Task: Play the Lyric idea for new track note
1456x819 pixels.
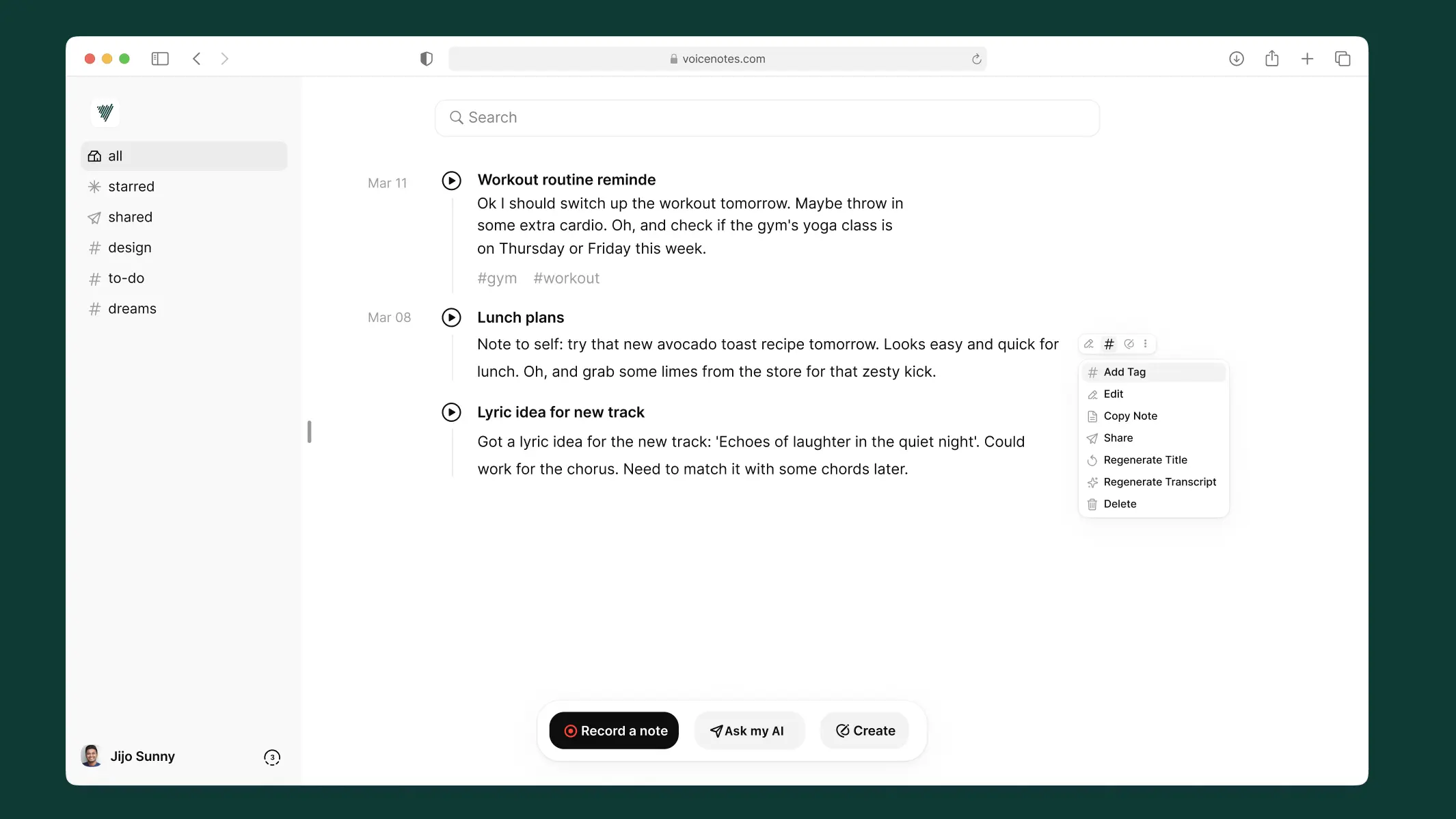Action: click(451, 412)
